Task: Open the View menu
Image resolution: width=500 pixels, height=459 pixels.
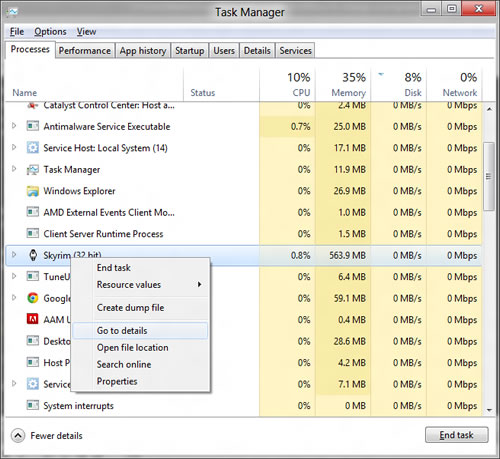Action: (x=86, y=32)
